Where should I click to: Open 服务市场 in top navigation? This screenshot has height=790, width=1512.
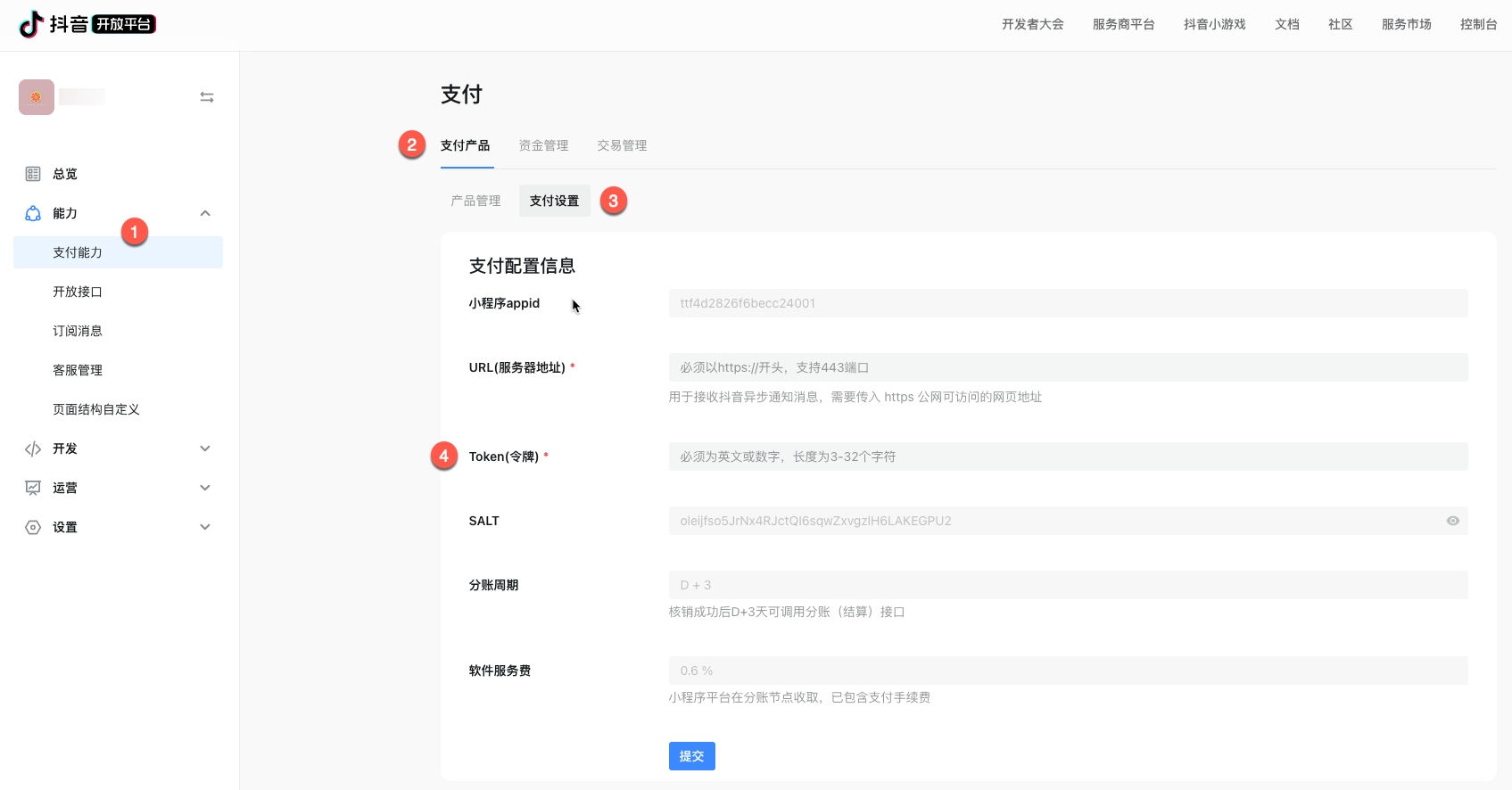pyautogui.click(x=1406, y=24)
